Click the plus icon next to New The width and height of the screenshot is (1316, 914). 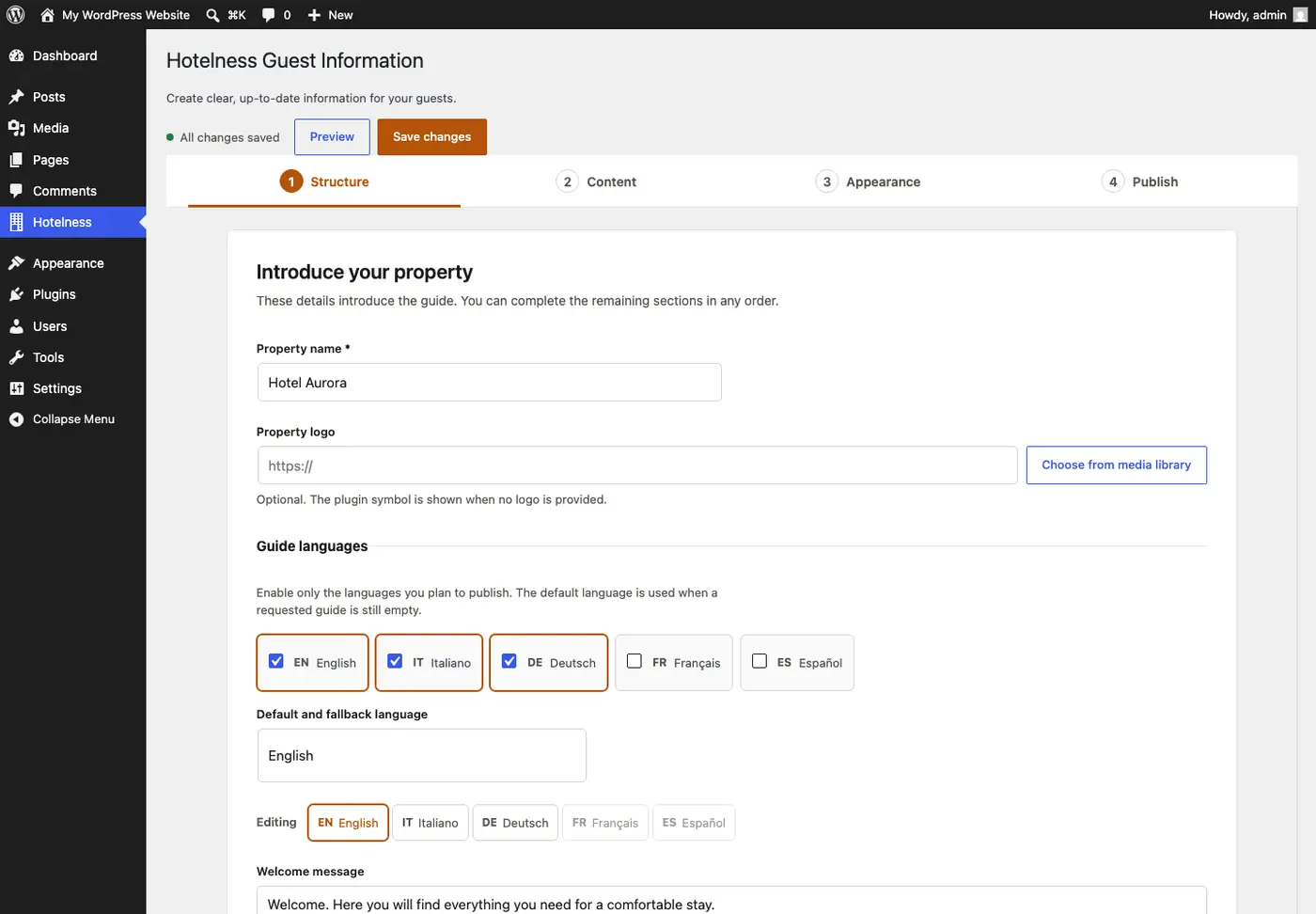click(x=315, y=15)
